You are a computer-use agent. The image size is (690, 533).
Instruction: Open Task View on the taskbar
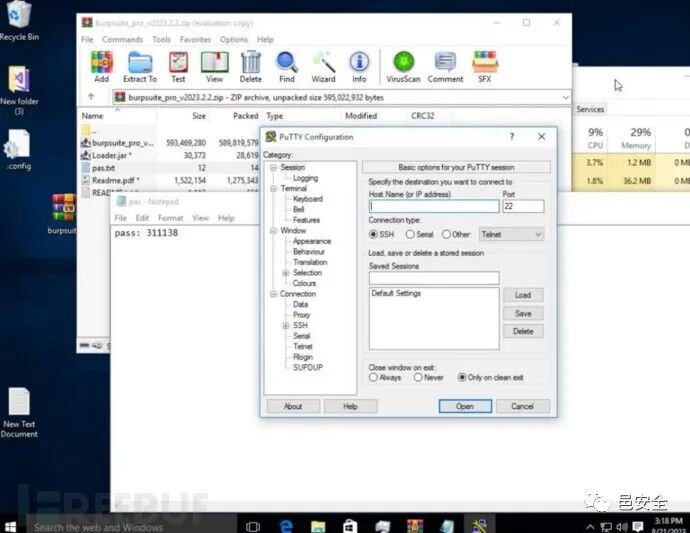click(253, 526)
